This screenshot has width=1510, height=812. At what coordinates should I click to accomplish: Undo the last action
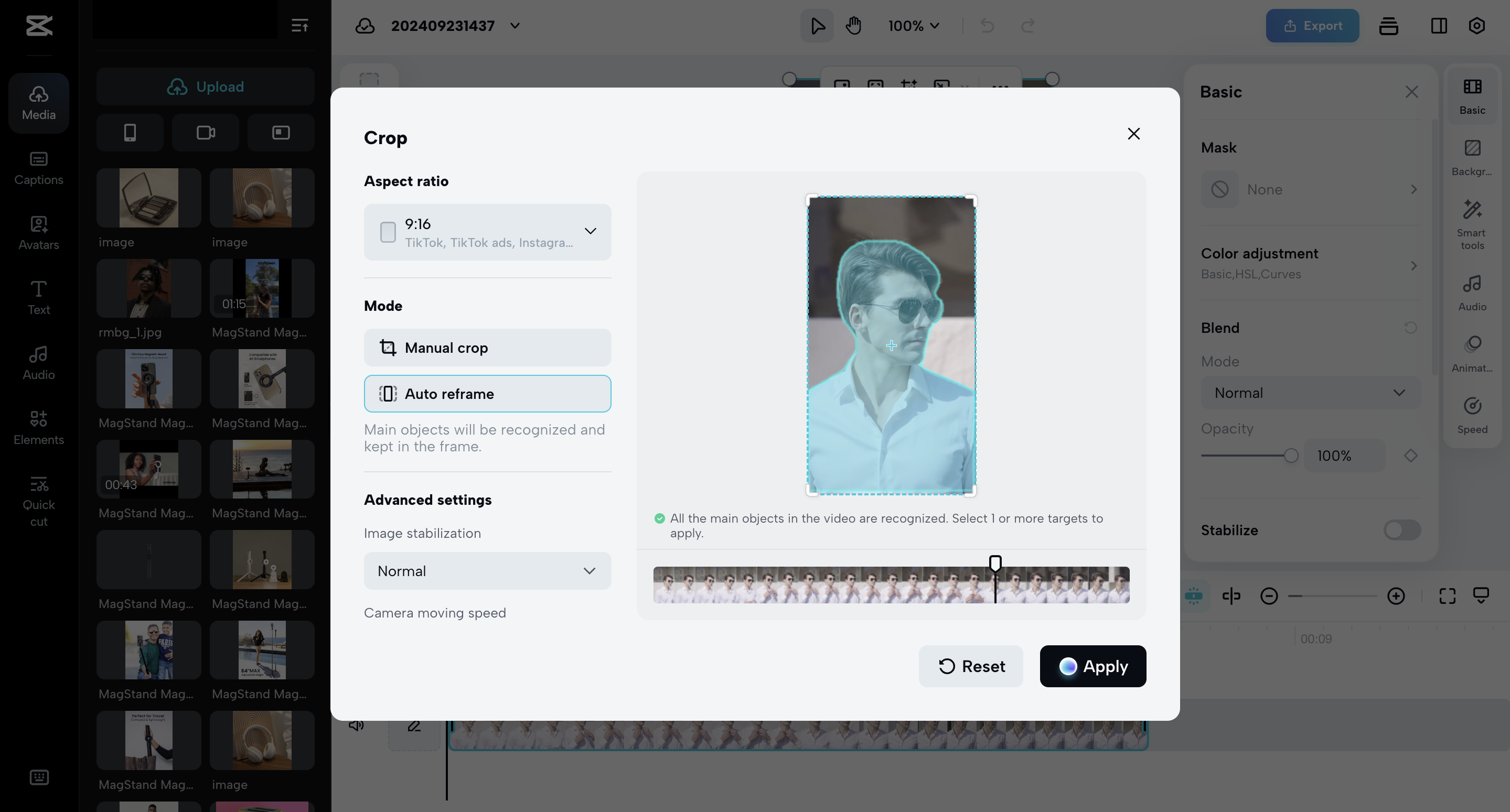click(987, 25)
